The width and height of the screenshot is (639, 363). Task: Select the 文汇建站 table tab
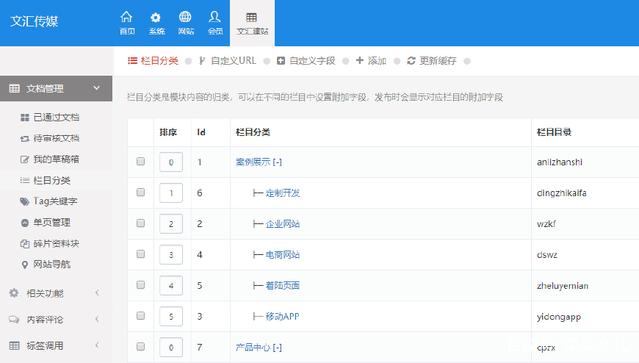click(x=252, y=23)
